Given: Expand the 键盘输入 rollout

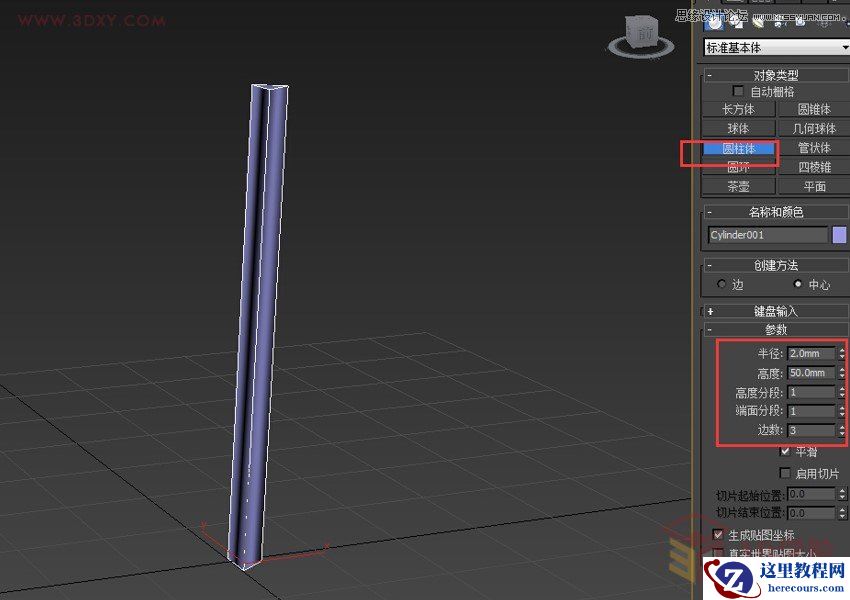Looking at the screenshot, I should pyautogui.click(x=772, y=310).
